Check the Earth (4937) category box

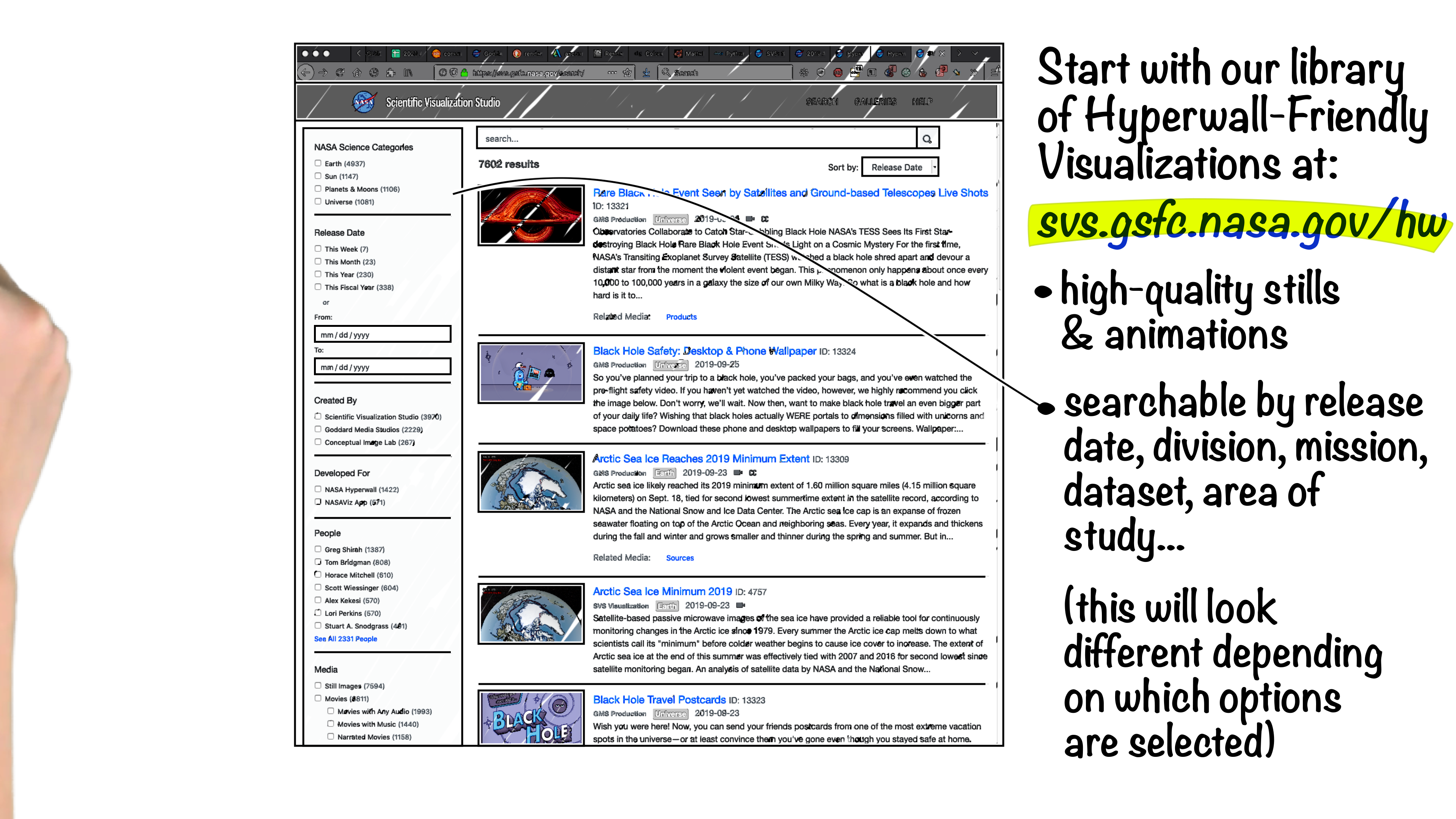click(x=318, y=163)
